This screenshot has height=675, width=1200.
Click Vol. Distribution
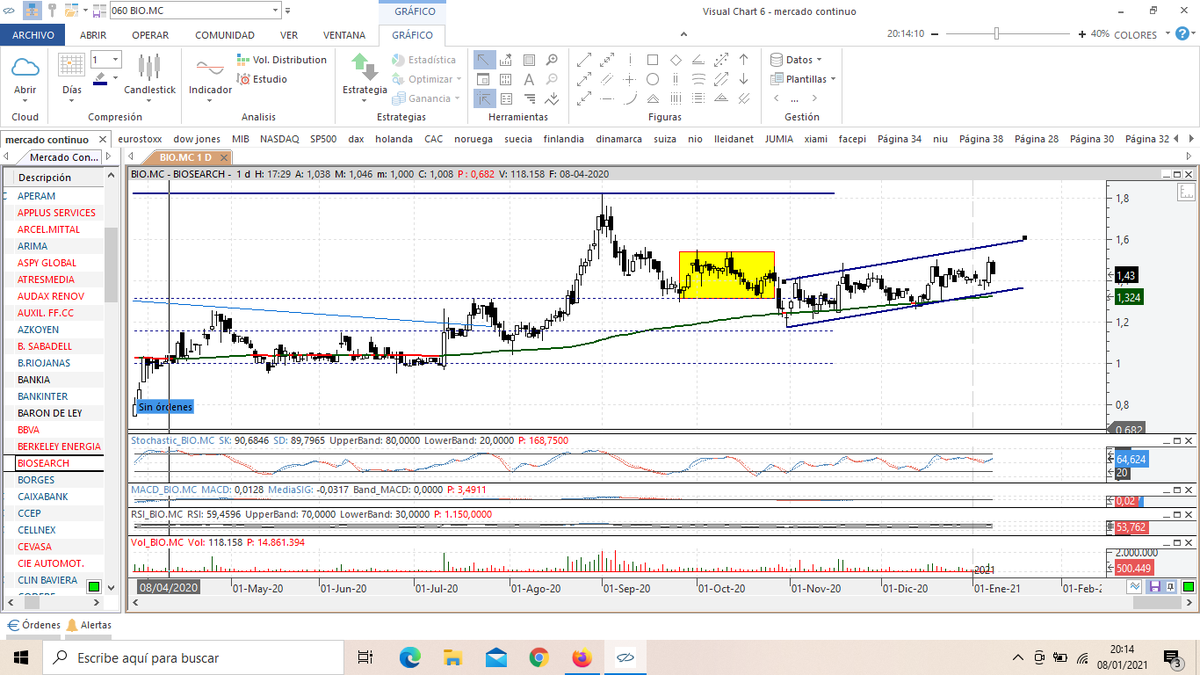282,60
